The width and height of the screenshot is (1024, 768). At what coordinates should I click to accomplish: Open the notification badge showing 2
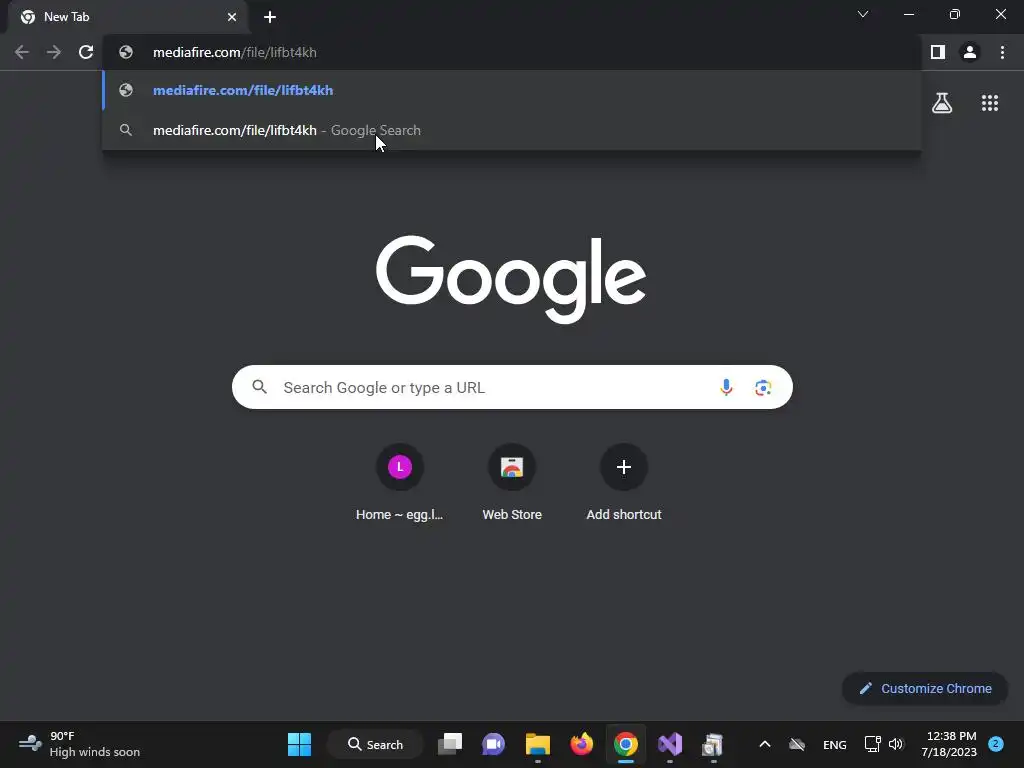point(996,744)
